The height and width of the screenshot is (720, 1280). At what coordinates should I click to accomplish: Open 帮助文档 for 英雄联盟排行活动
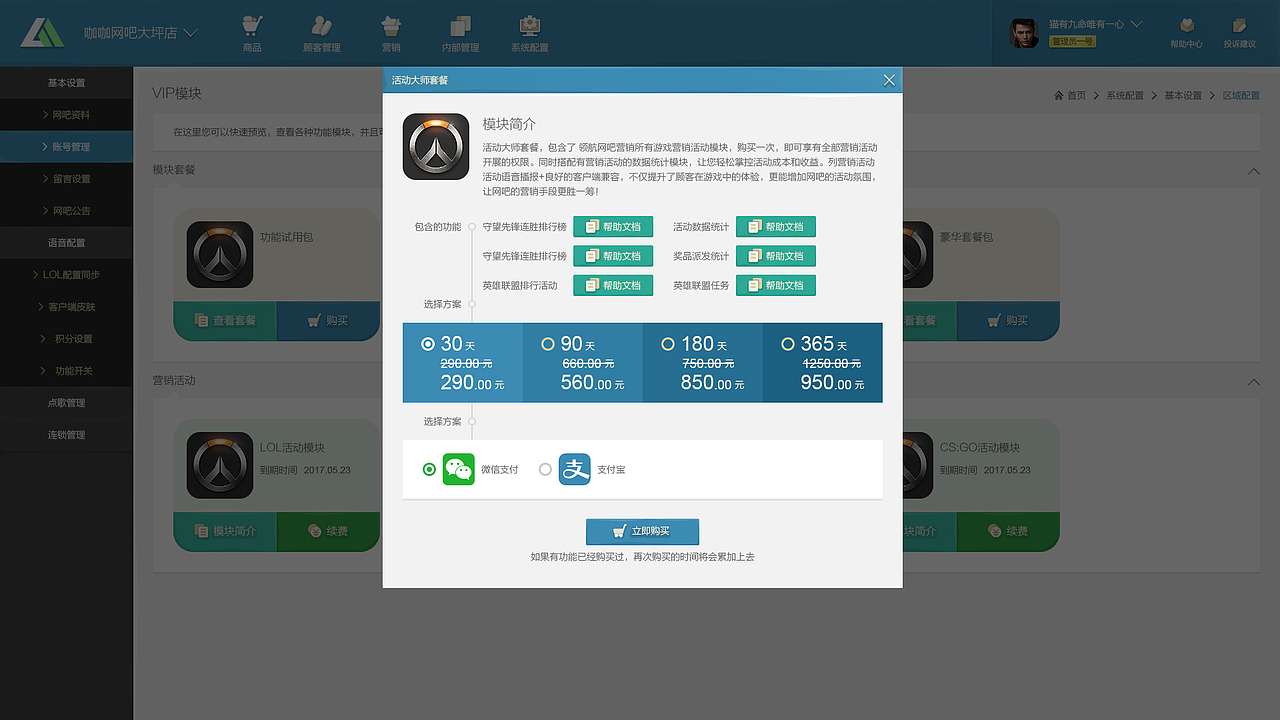coord(613,284)
